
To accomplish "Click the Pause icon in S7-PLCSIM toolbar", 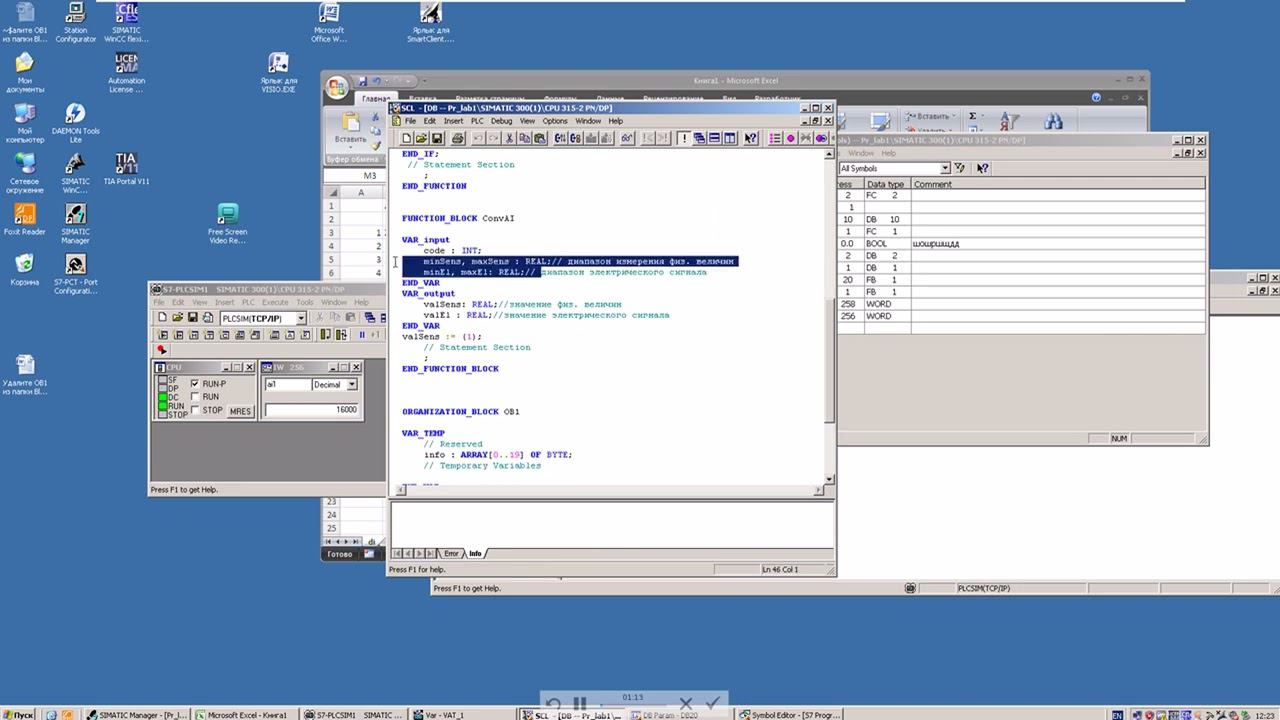I will (x=362, y=335).
